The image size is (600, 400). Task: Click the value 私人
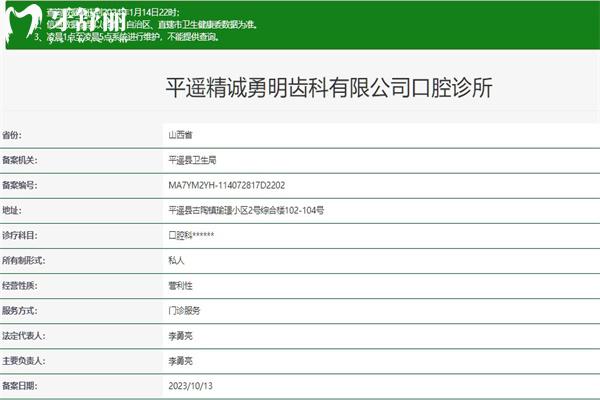pos(176,261)
